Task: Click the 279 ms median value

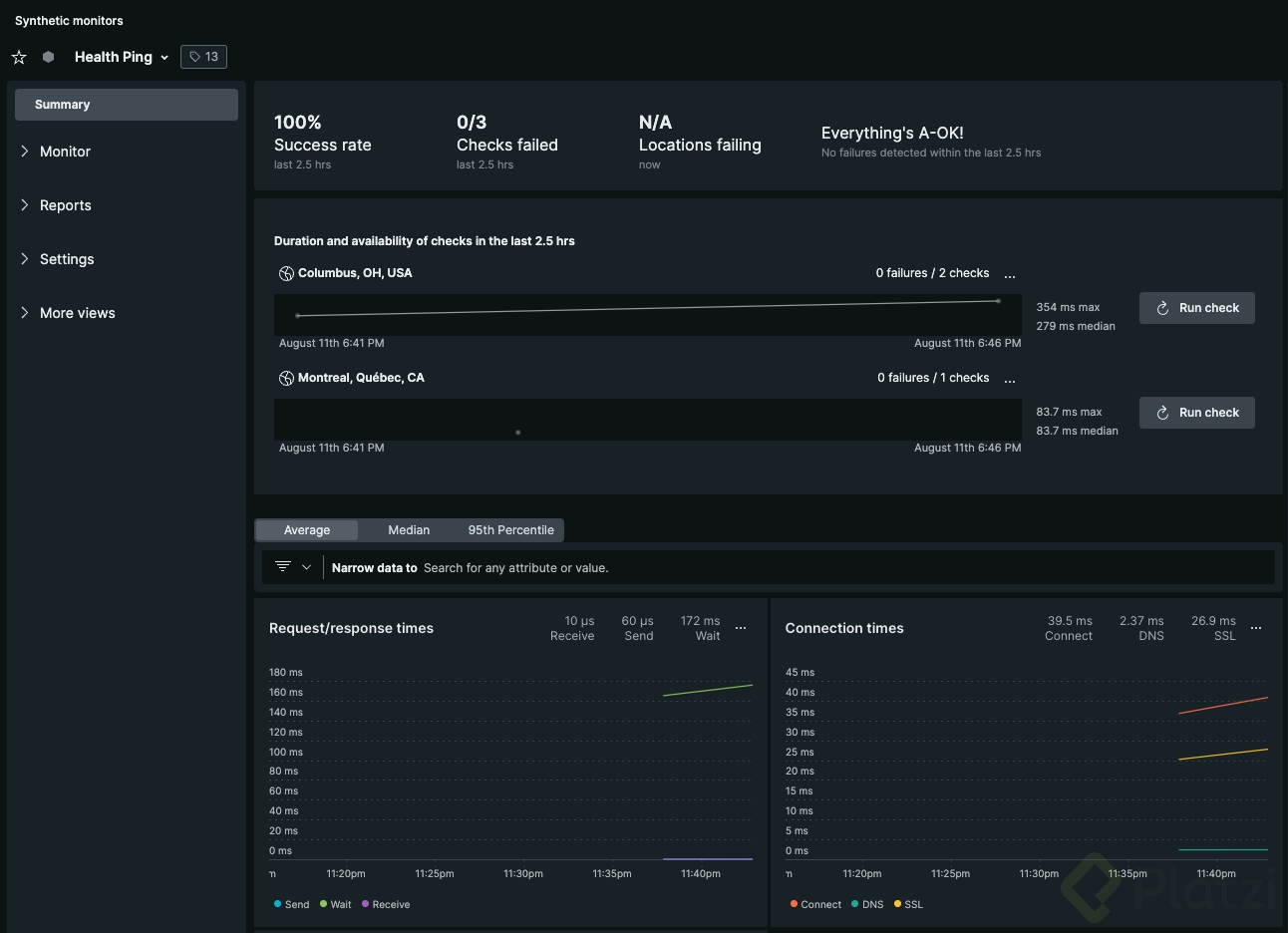Action: tap(1076, 326)
